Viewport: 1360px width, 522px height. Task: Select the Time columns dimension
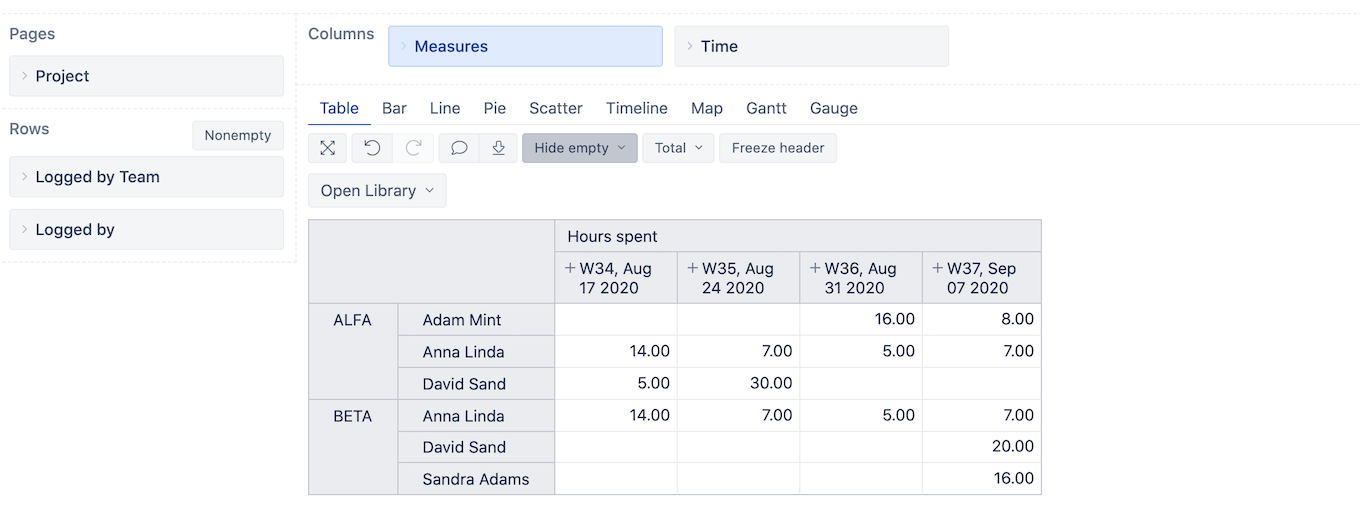[811, 46]
